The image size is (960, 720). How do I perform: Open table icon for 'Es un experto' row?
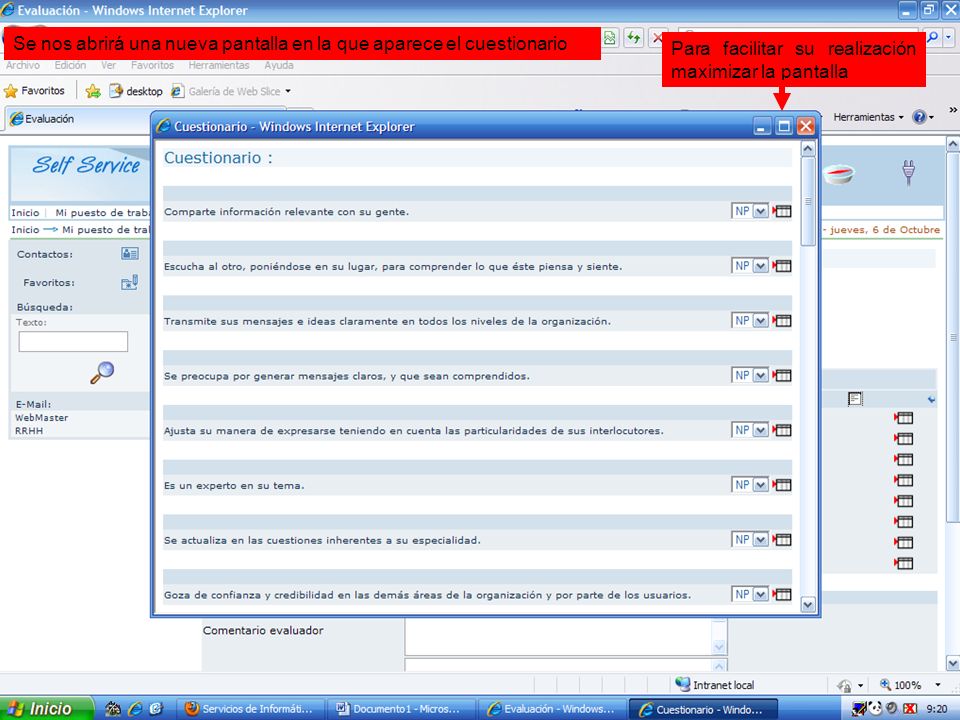tap(782, 485)
